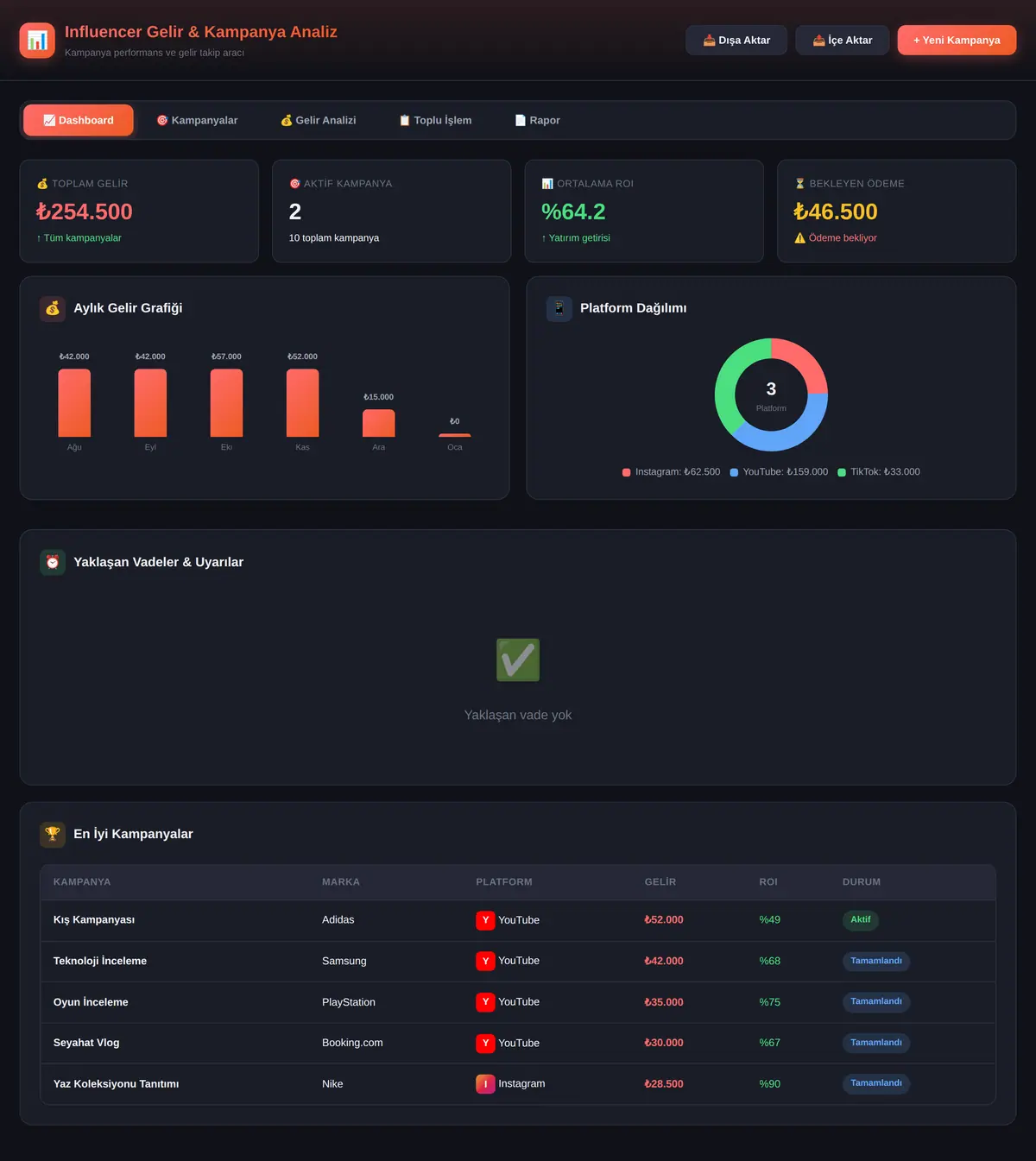Click the app logo chart icon
1036x1161 pixels.
pos(37,41)
